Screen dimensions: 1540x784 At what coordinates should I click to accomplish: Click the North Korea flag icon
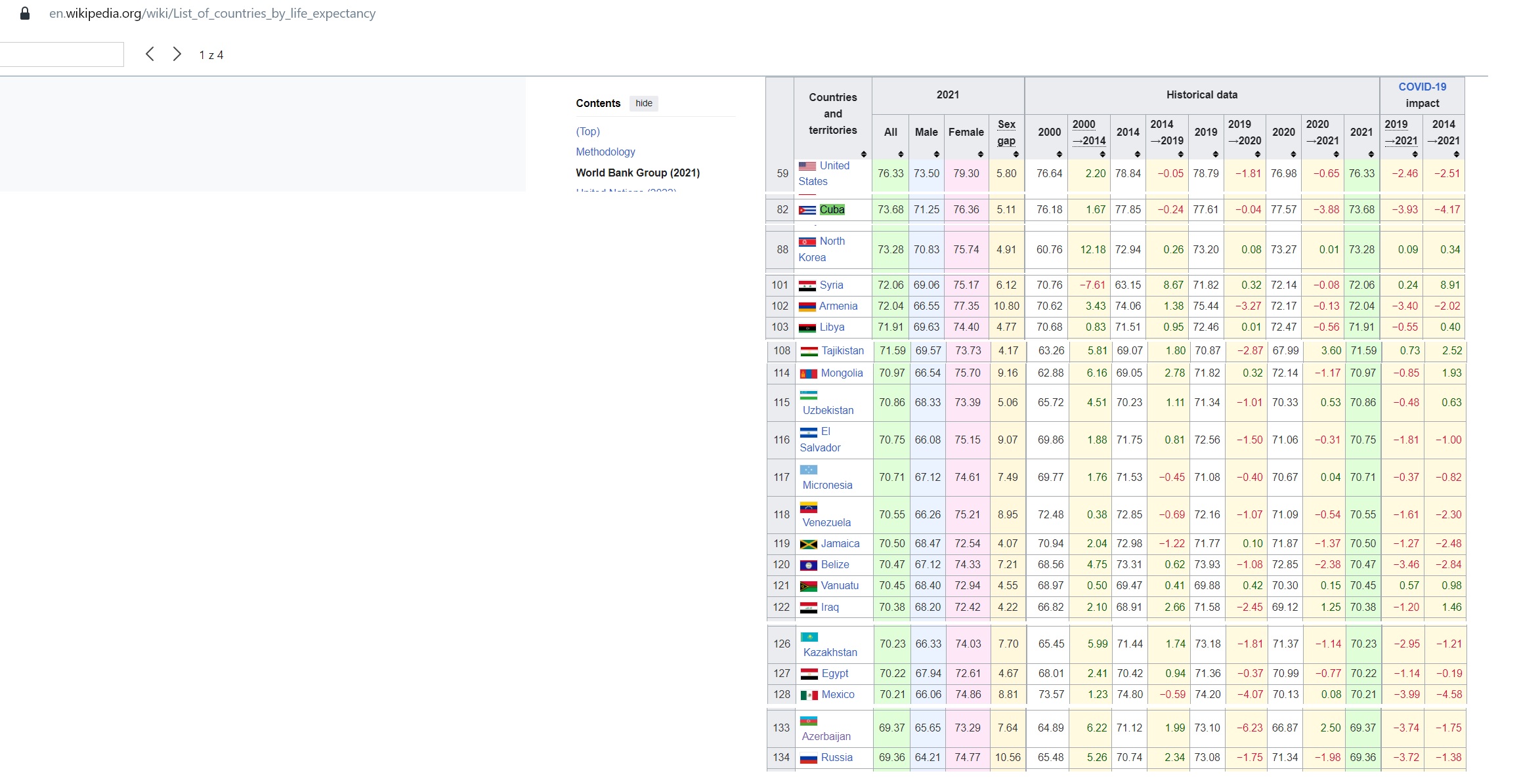(x=807, y=241)
